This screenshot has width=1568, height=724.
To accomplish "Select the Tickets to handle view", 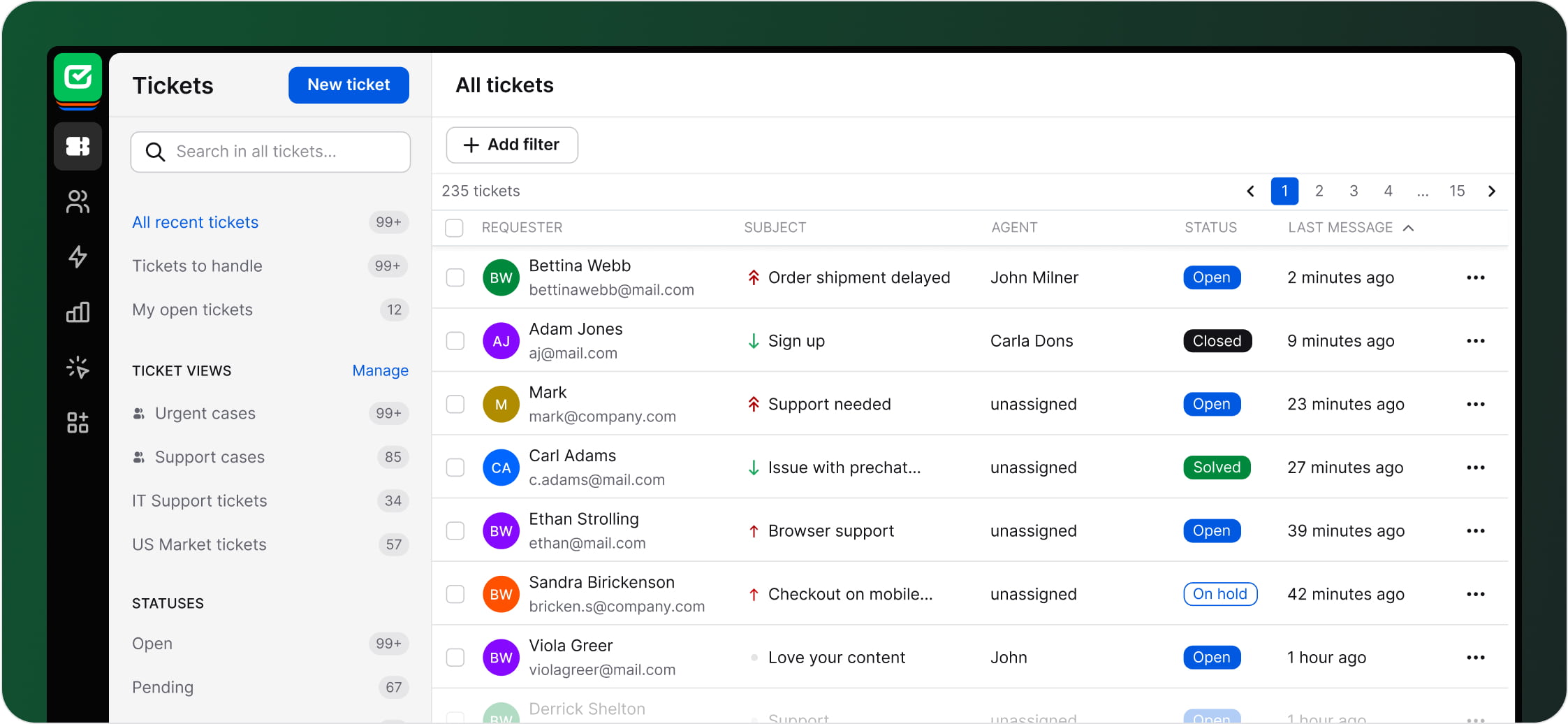I will tap(197, 266).
